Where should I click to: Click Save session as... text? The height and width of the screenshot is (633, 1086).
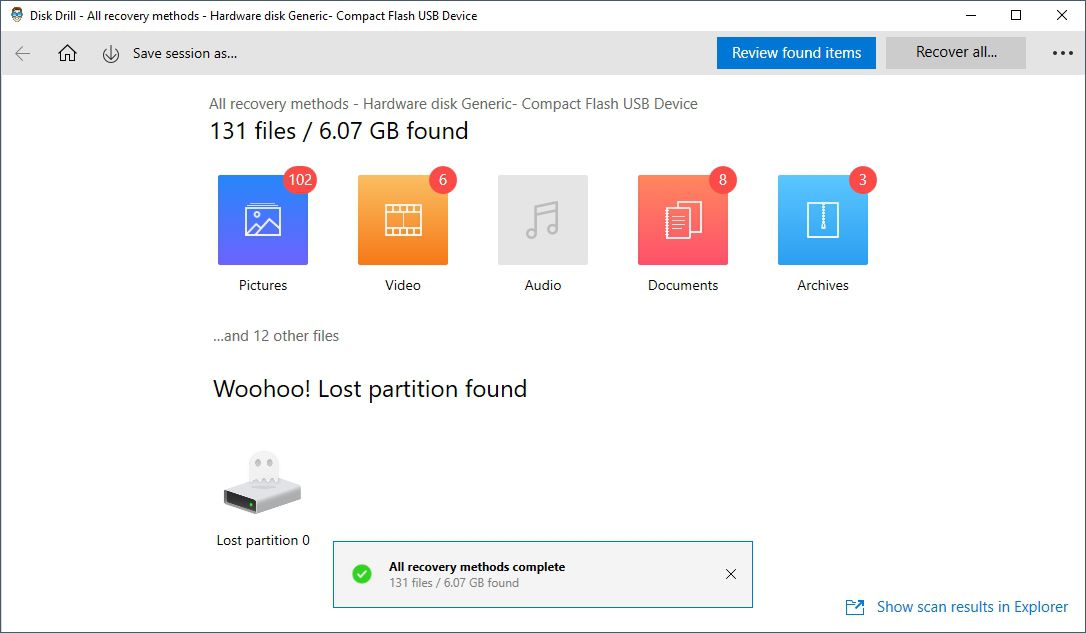(185, 54)
